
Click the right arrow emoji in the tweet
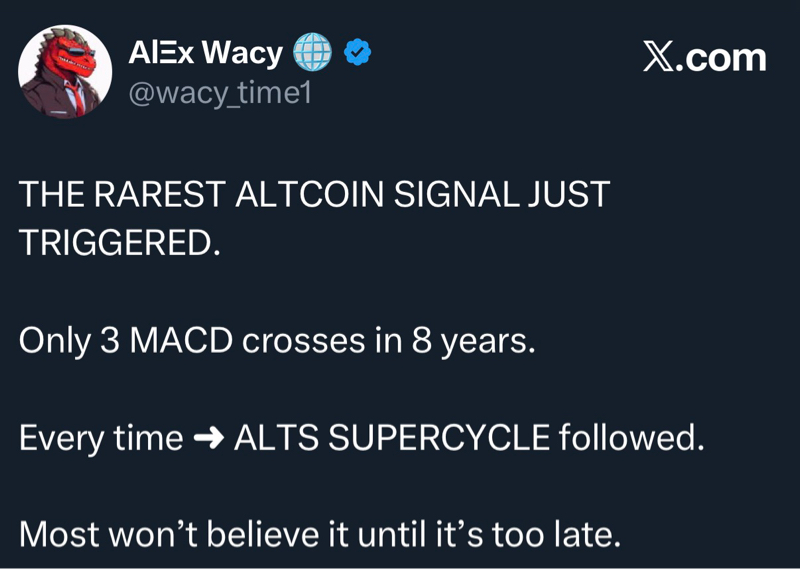[x=208, y=438]
